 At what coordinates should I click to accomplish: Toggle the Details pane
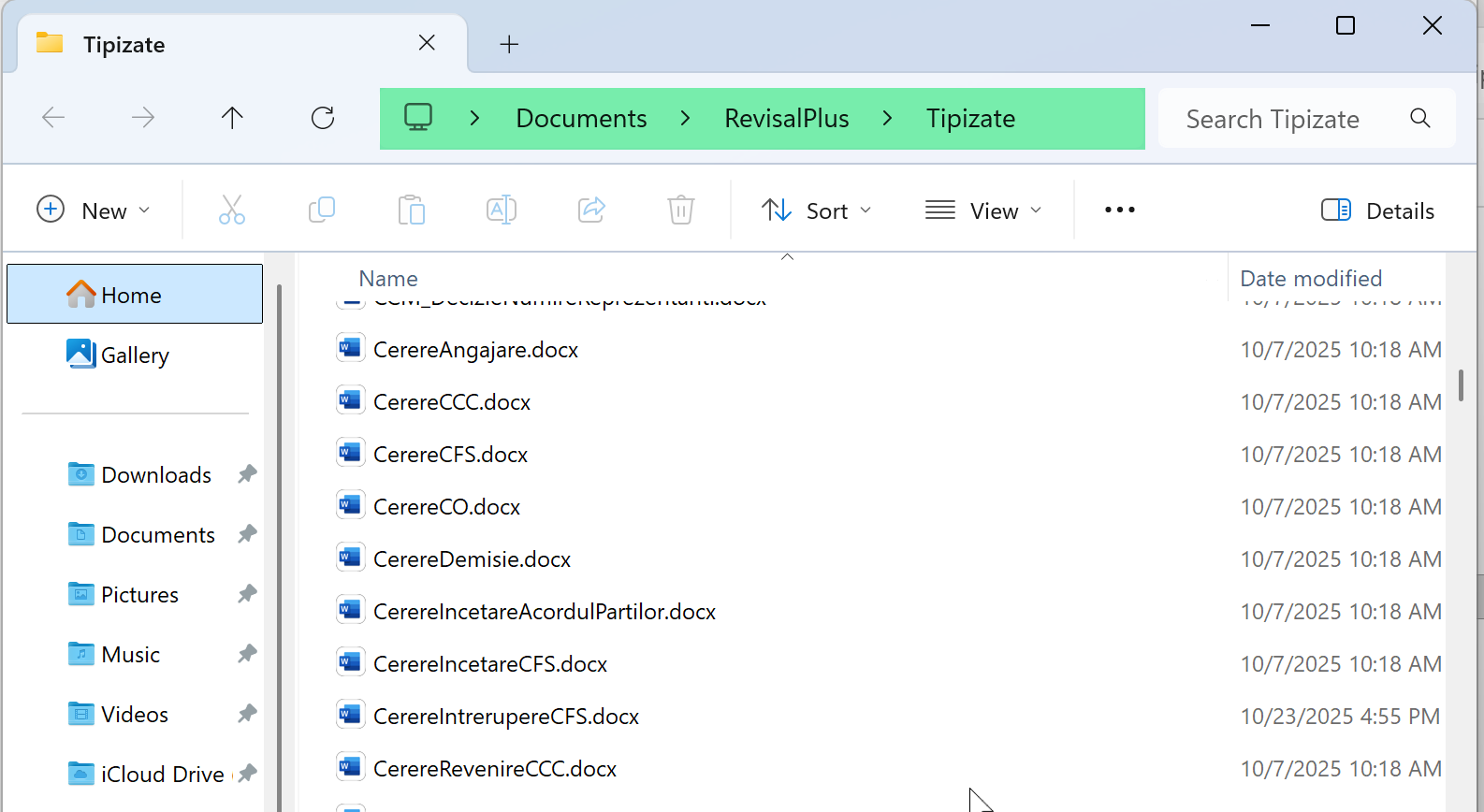(1377, 210)
